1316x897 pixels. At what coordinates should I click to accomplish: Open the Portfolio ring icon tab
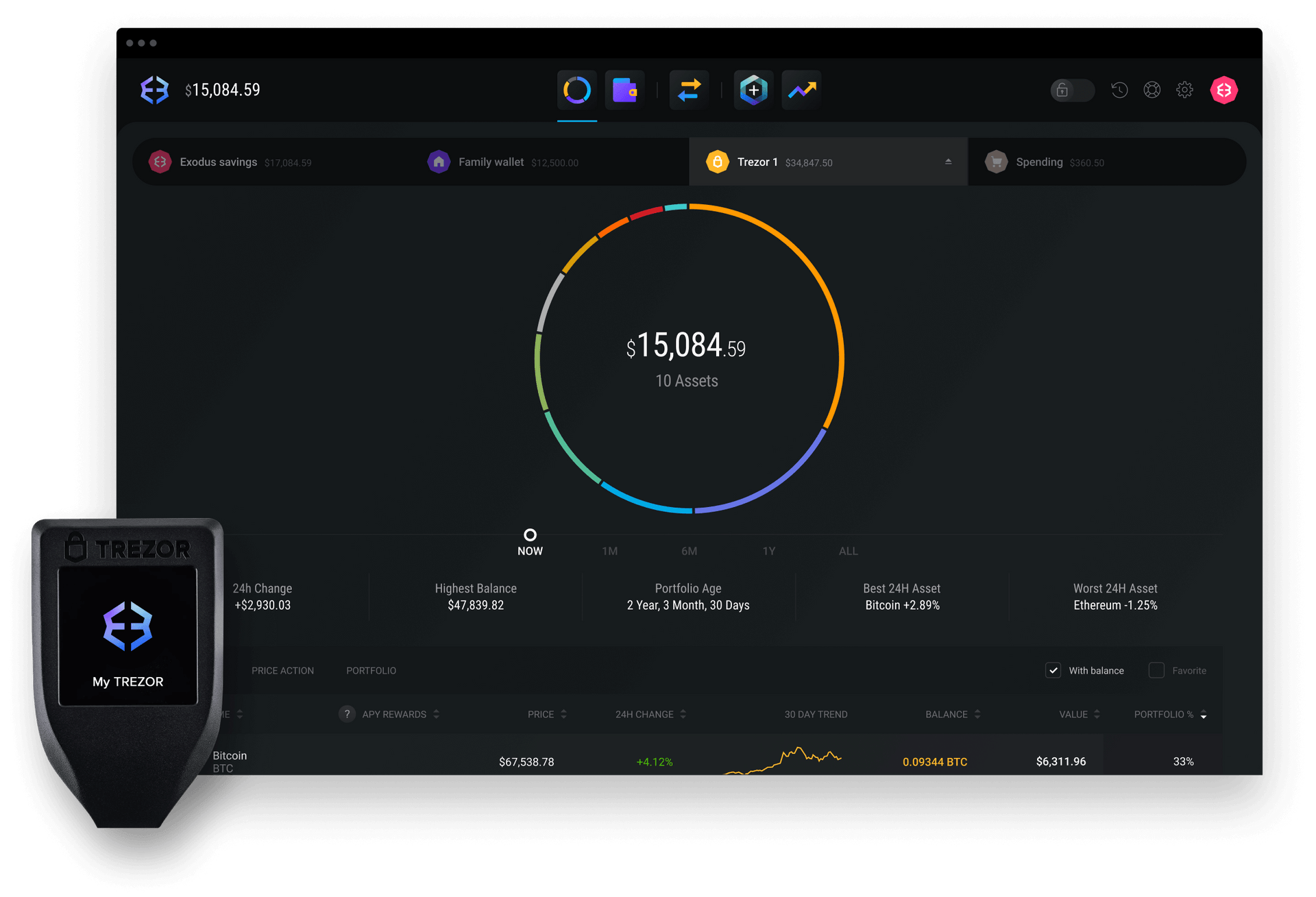pyautogui.click(x=576, y=90)
